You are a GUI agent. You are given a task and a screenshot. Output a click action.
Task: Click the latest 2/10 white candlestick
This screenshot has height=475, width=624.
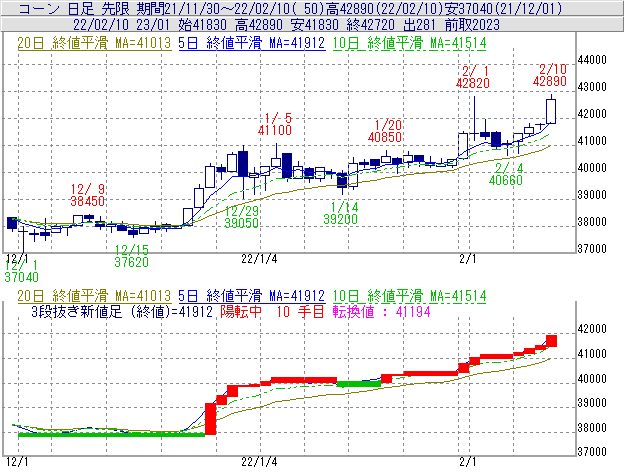tap(551, 111)
